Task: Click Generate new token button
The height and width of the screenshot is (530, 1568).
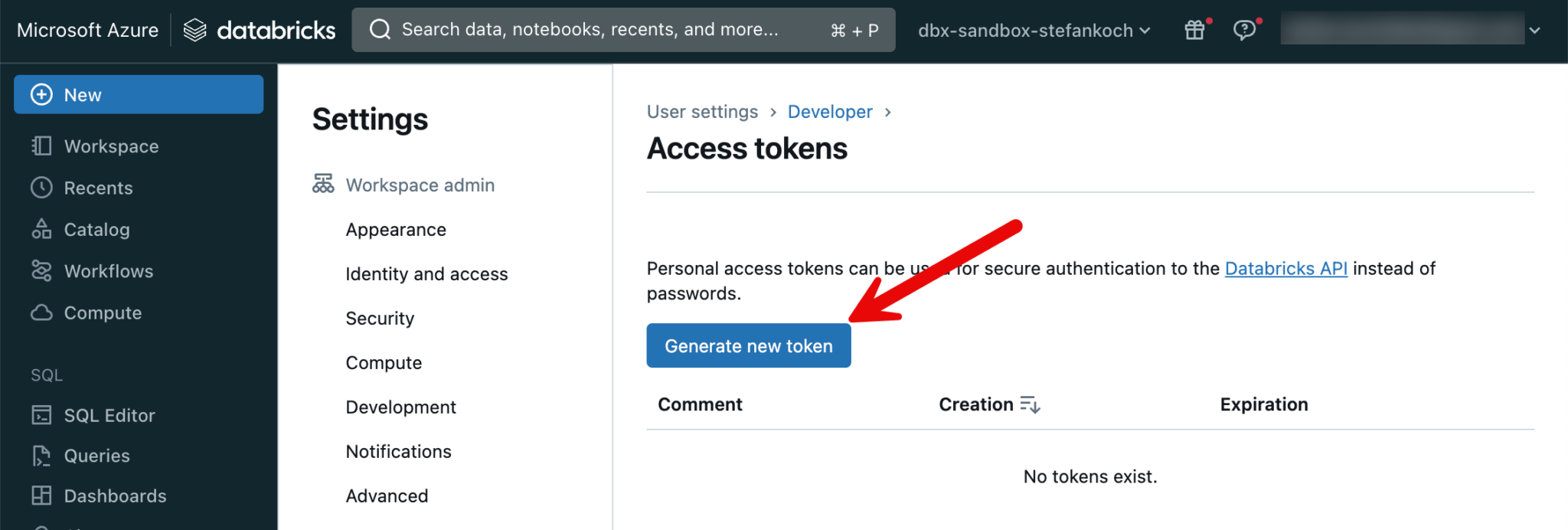Action: (x=748, y=346)
